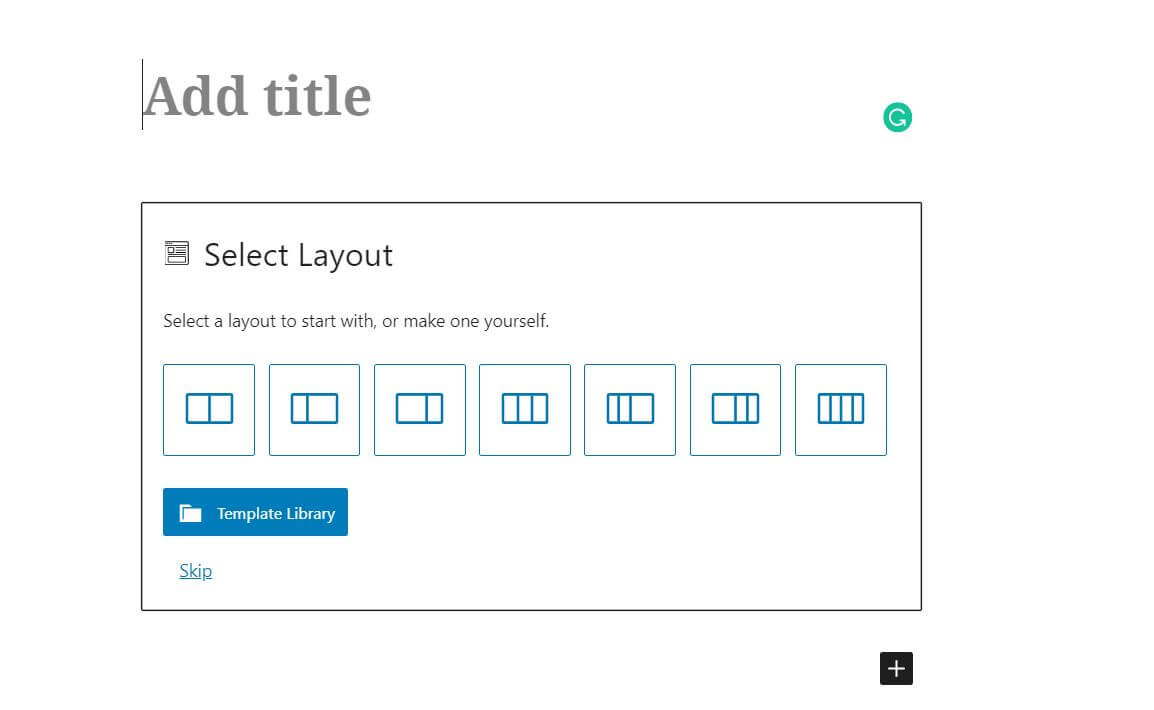Open the Grammarly assistant badge

pyautogui.click(x=897, y=117)
